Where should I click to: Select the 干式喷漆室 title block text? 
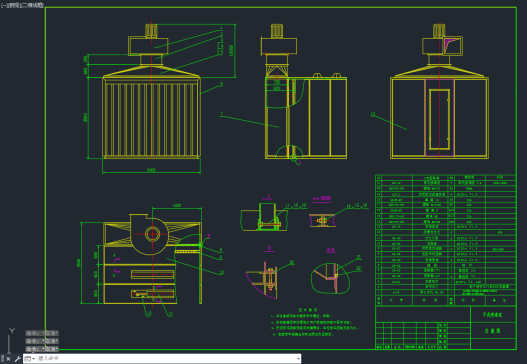(x=492, y=315)
